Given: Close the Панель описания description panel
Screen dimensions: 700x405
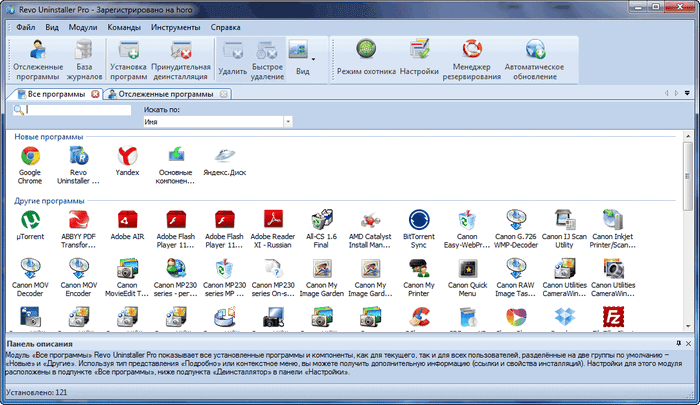Looking at the screenshot, I should pyautogui.click(x=688, y=343).
